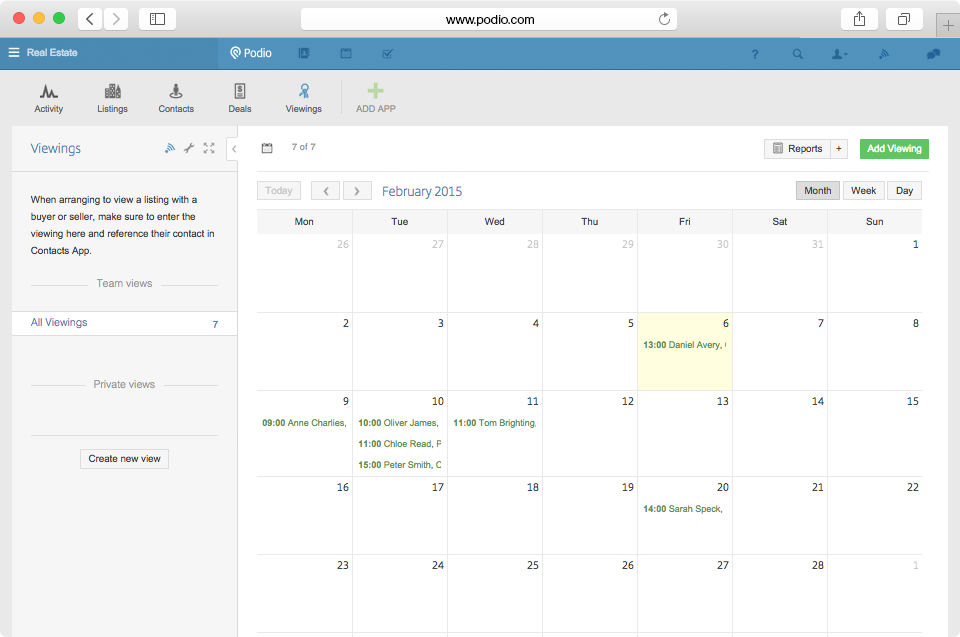Open the Contacts app
960x637 pixels.
(176, 97)
